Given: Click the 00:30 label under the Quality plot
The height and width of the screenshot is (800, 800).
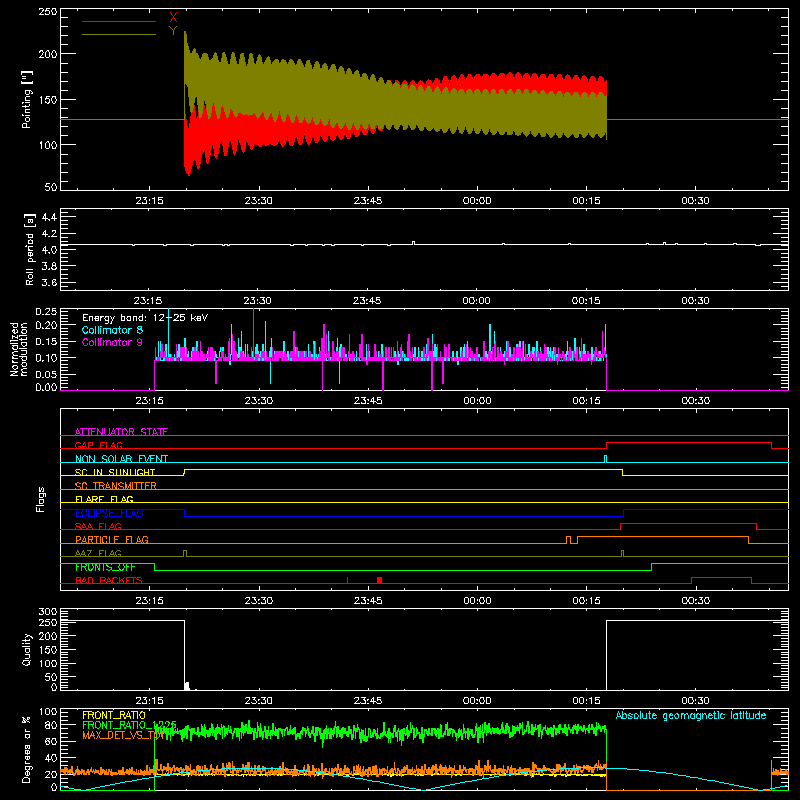Looking at the screenshot, I should coord(695,701).
